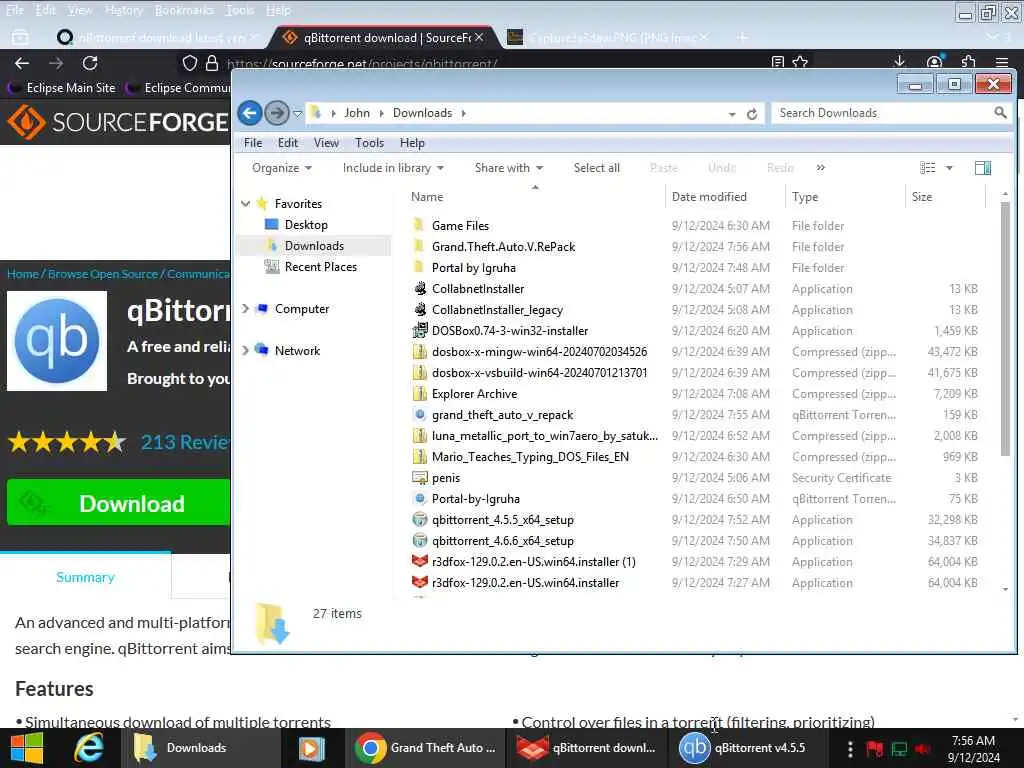1024x768 pixels.
Task: Select the Explorer Archive zip icon
Action: [420, 394]
